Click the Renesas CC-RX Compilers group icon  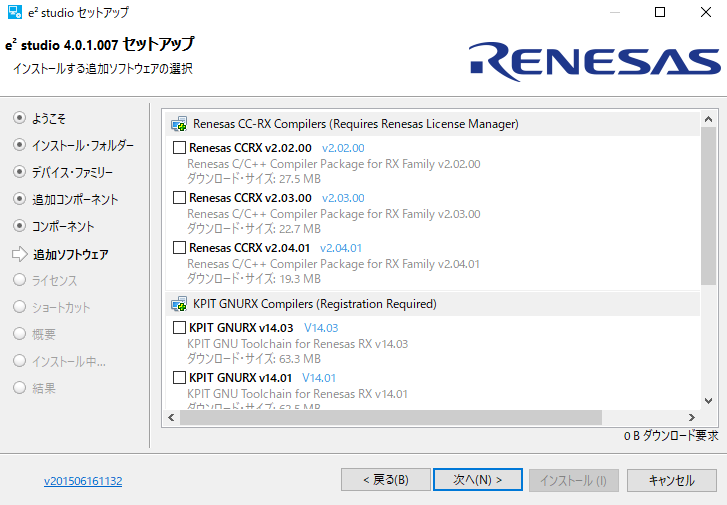(179, 124)
